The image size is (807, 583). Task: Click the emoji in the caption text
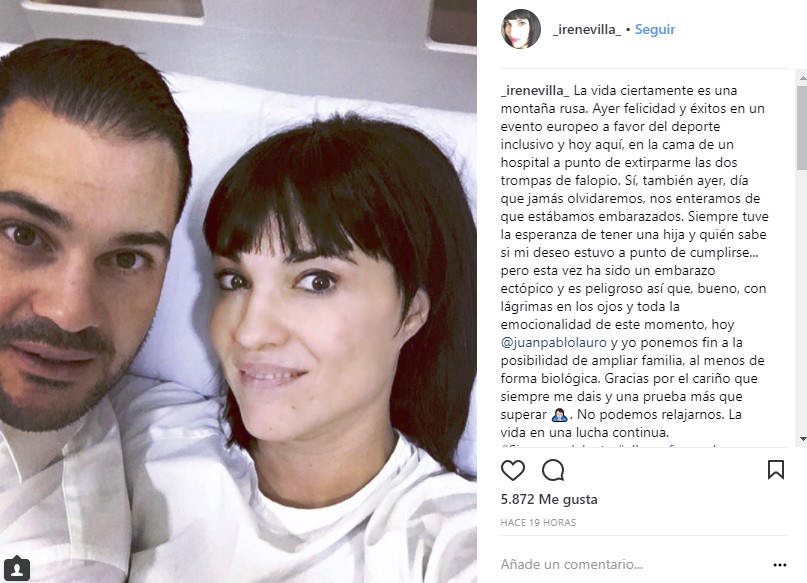[559, 415]
